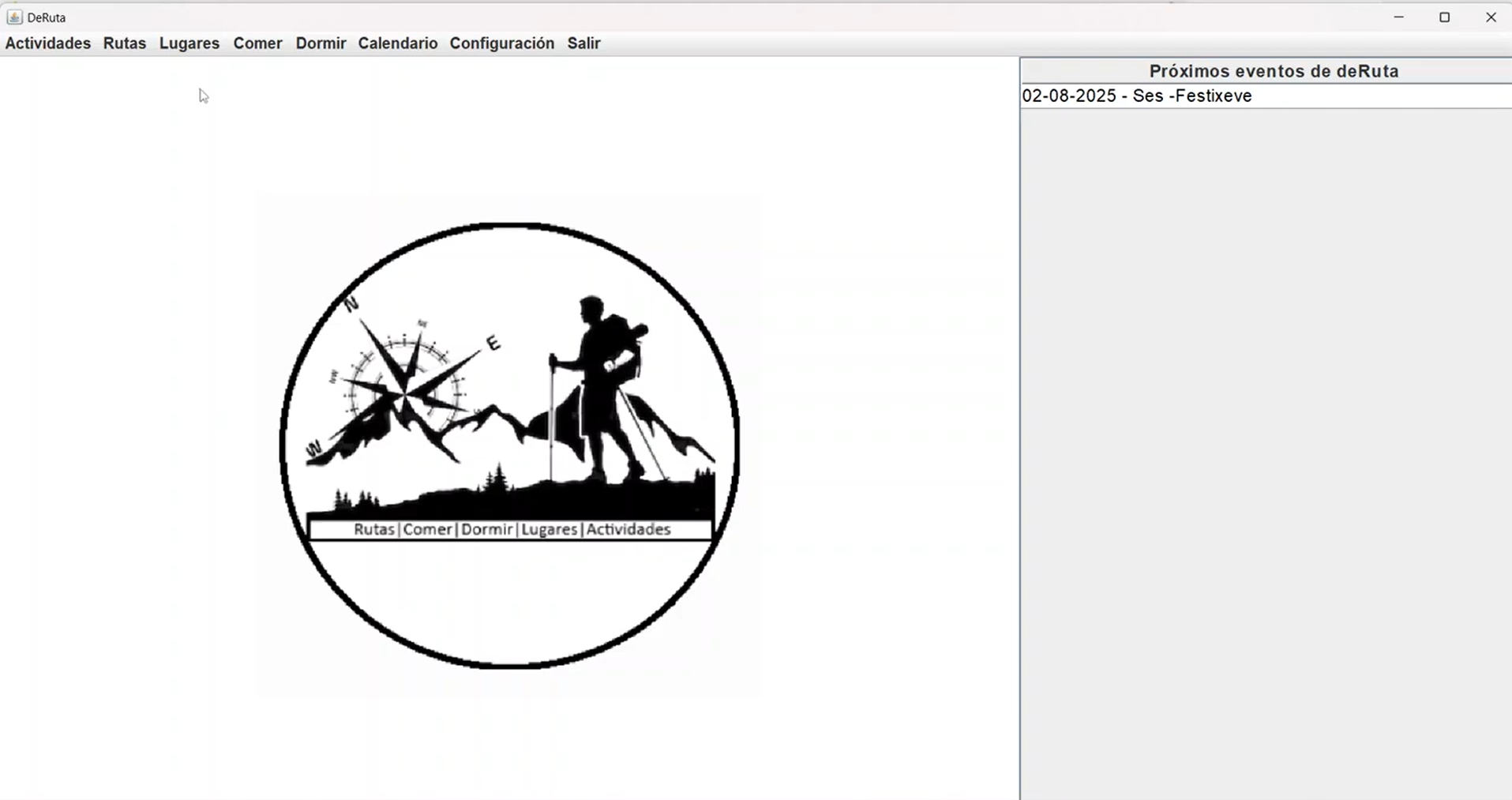Click the Java app icon in title bar
Screen dimensions: 1512x800
14,17
